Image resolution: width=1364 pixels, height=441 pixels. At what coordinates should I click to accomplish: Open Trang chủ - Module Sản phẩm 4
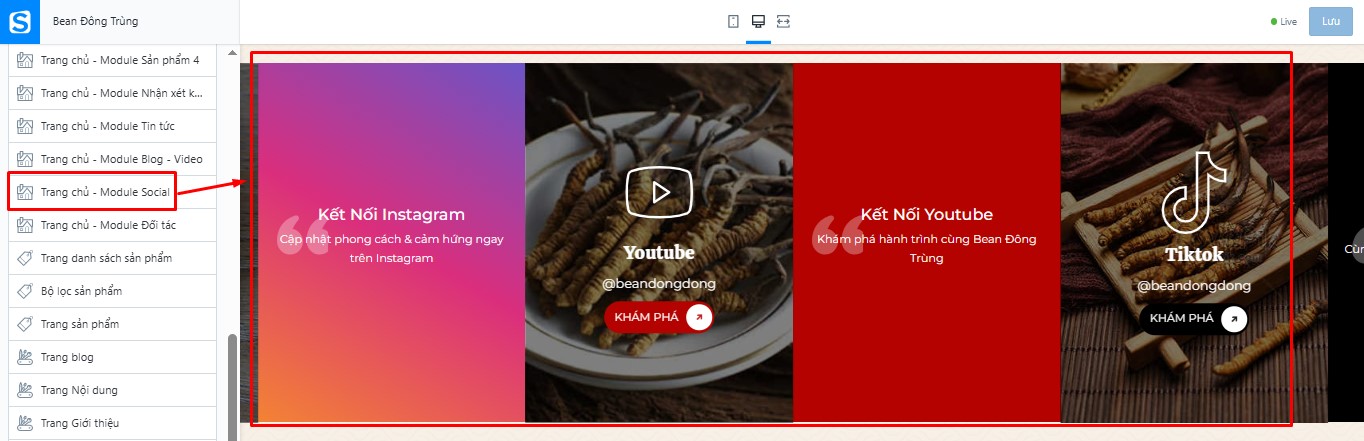coord(113,60)
